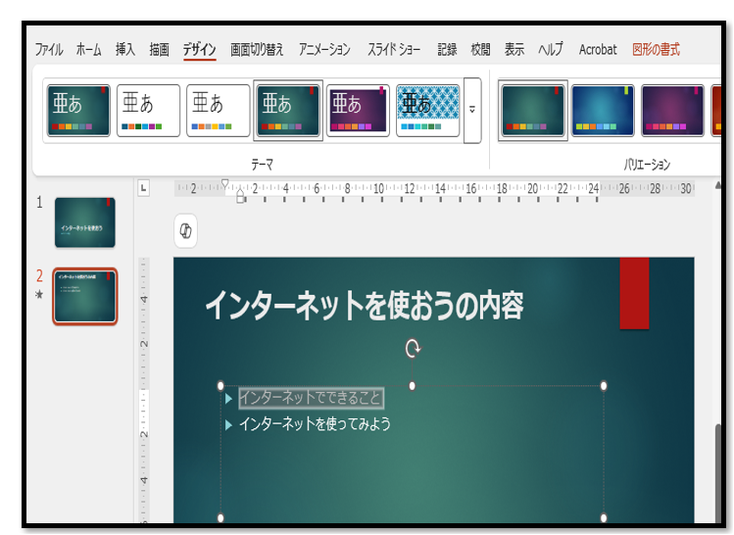Click the top-left sizing handle of text box
Image resolution: width=734 pixels, height=535 pixels.
coord(220,386)
